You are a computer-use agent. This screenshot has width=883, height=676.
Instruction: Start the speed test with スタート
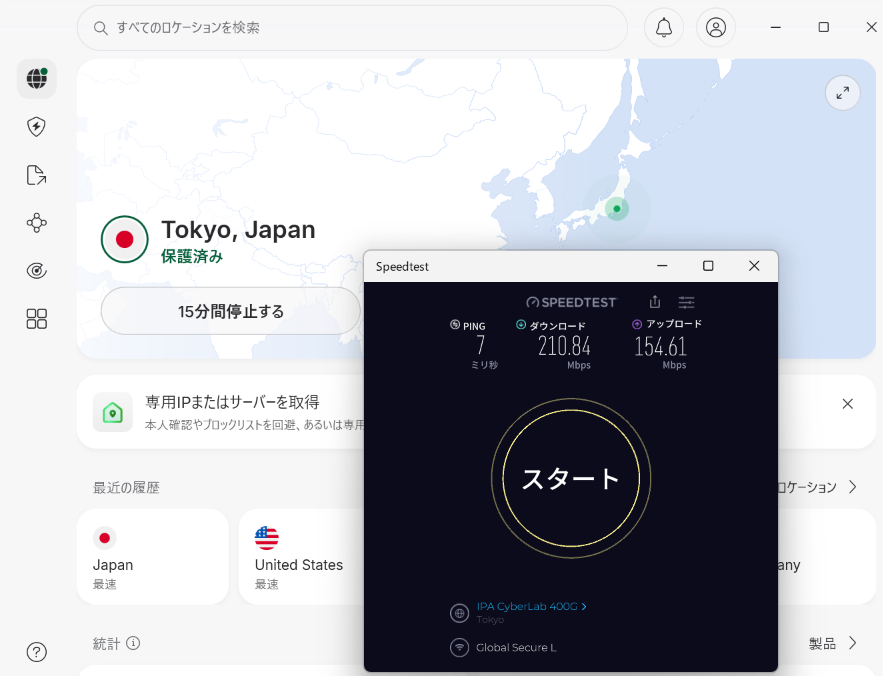coord(571,478)
